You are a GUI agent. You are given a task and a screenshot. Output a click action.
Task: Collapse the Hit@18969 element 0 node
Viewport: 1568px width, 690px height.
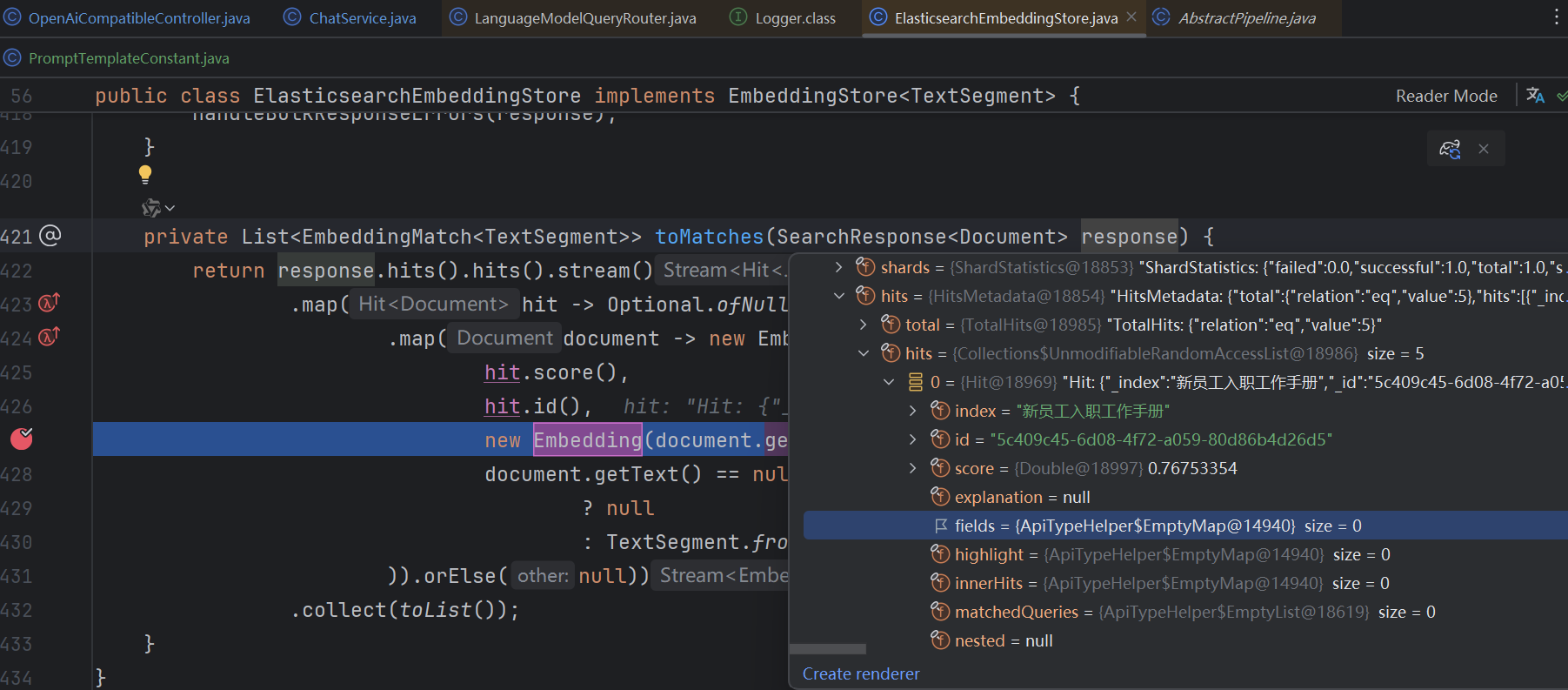888,382
